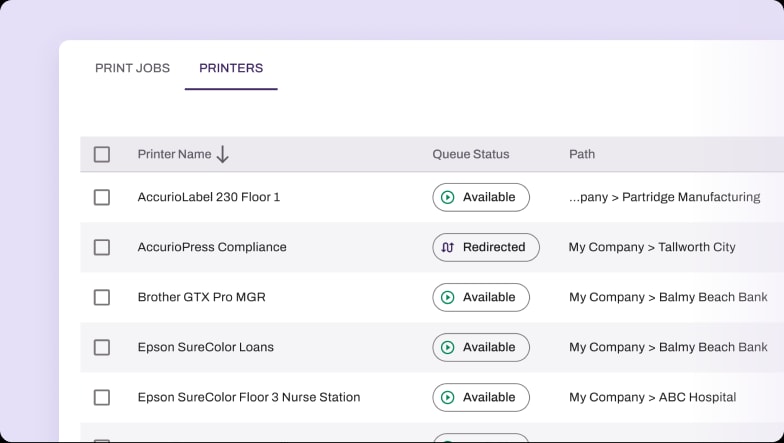Mark the Epson SureColor Floor 3 Nurse Station checkbox
This screenshot has height=443, width=784.
tap(102, 397)
